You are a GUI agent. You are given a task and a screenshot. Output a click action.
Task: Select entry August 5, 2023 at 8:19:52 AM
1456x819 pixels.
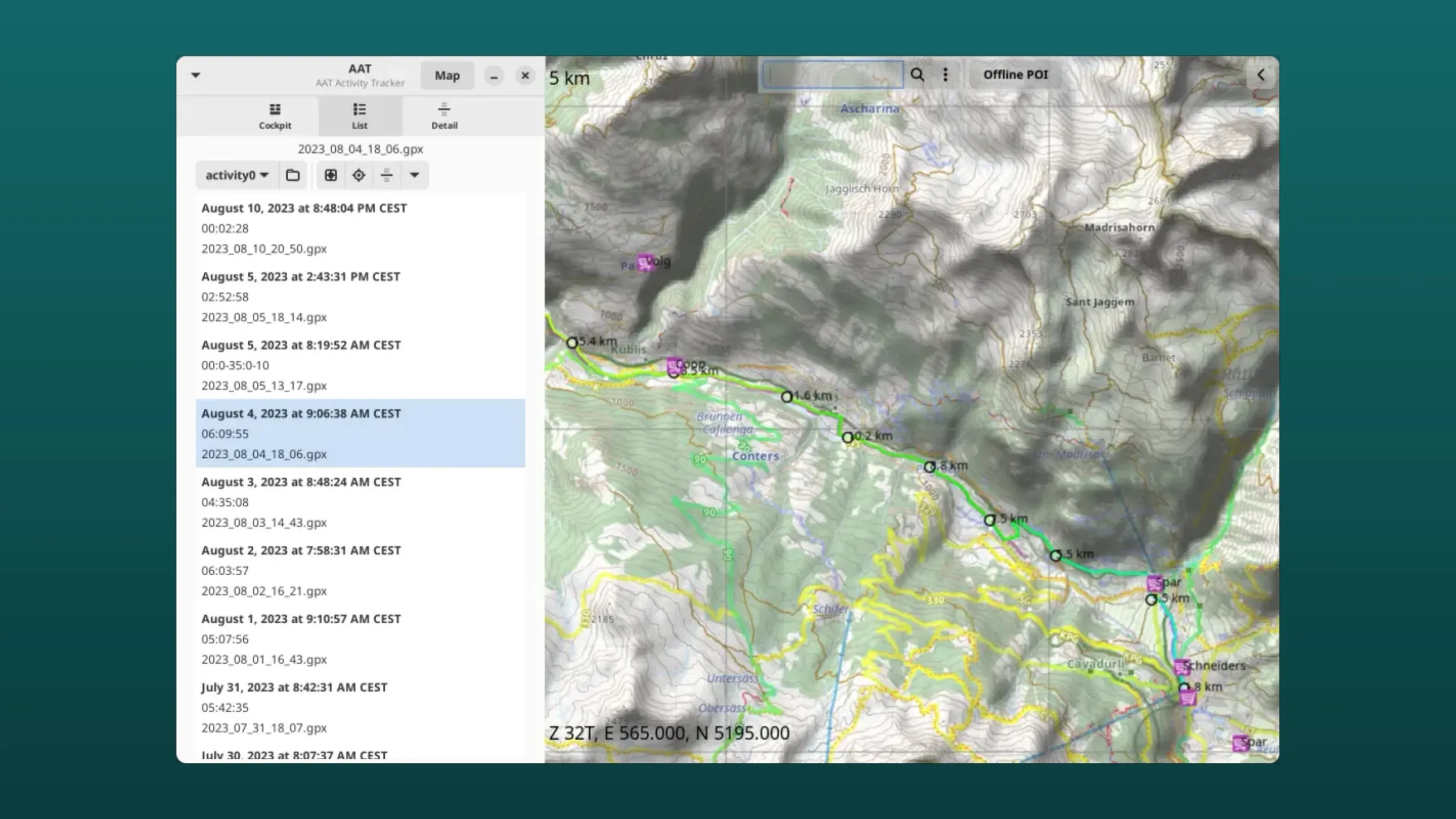click(x=360, y=365)
